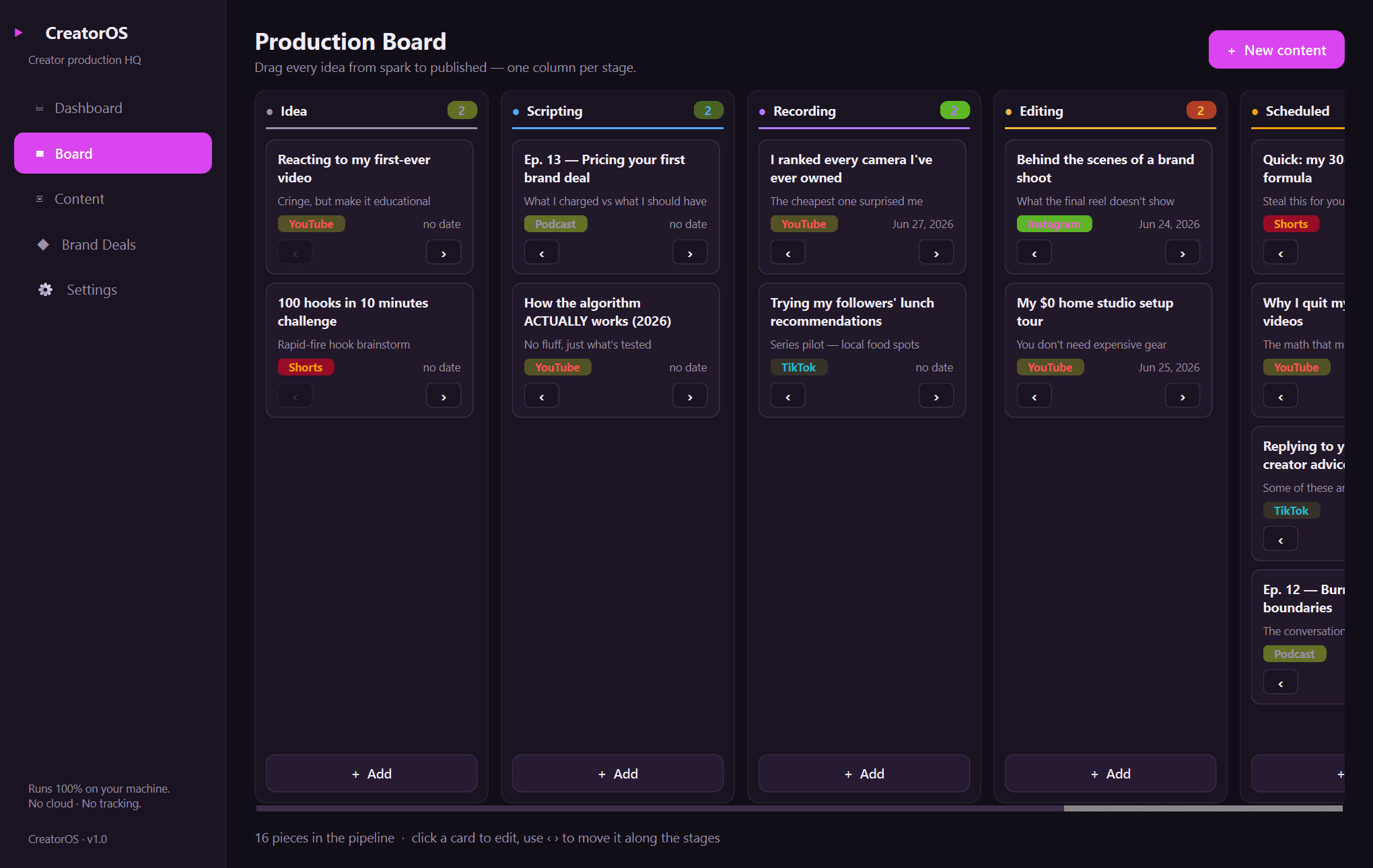Open Settings from the sidebar
Viewport: 1373px width, 868px height.
[112, 290]
